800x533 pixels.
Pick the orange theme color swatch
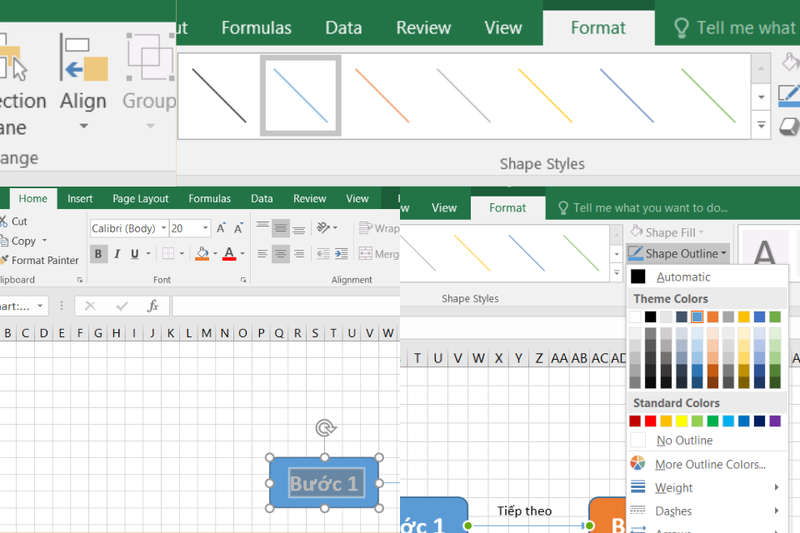click(713, 317)
